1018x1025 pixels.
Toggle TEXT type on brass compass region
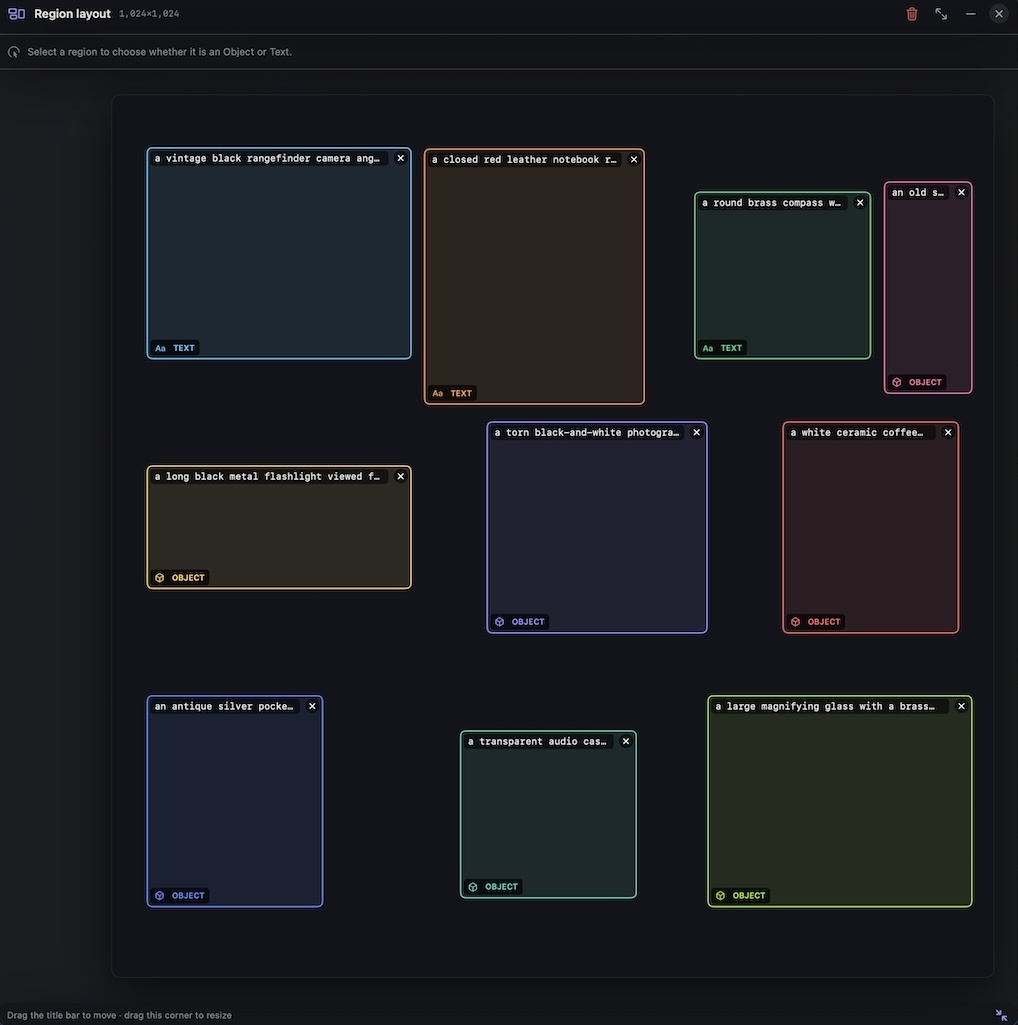(722, 348)
